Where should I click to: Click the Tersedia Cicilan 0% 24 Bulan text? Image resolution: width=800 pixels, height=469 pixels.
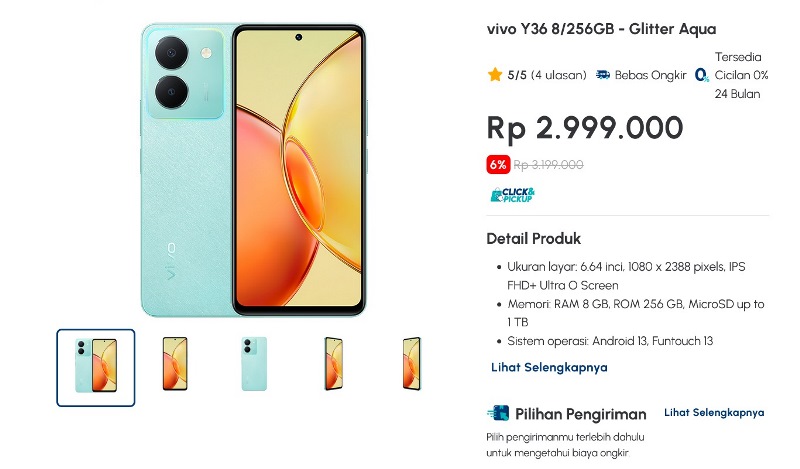tap(741, 75)
